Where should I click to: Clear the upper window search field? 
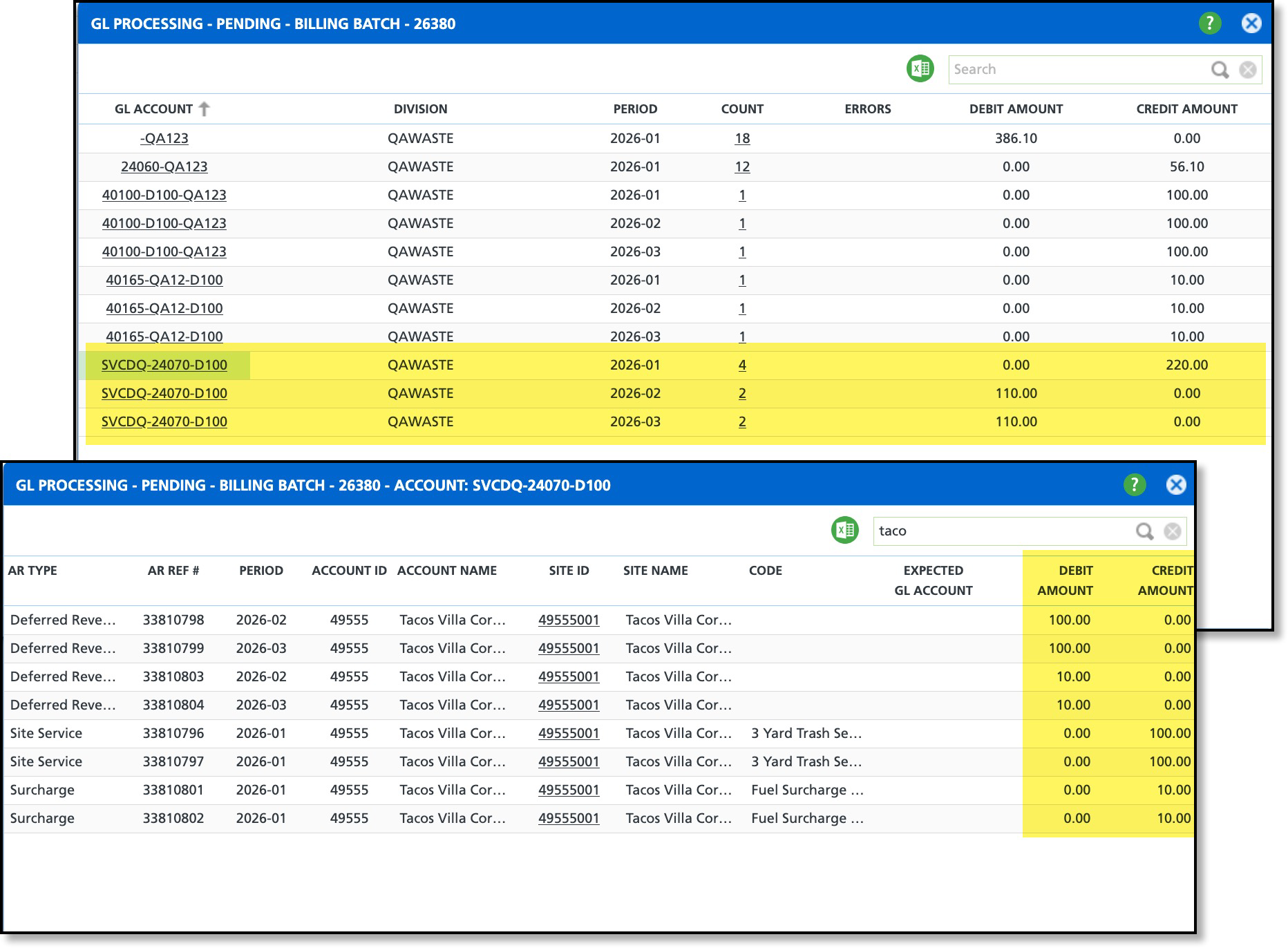coord(1247,70)
